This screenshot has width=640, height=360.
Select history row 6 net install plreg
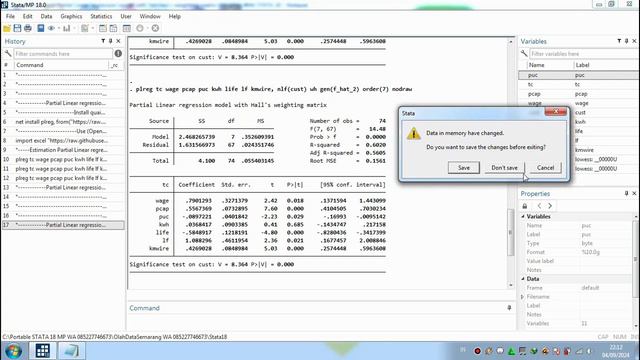63,122
